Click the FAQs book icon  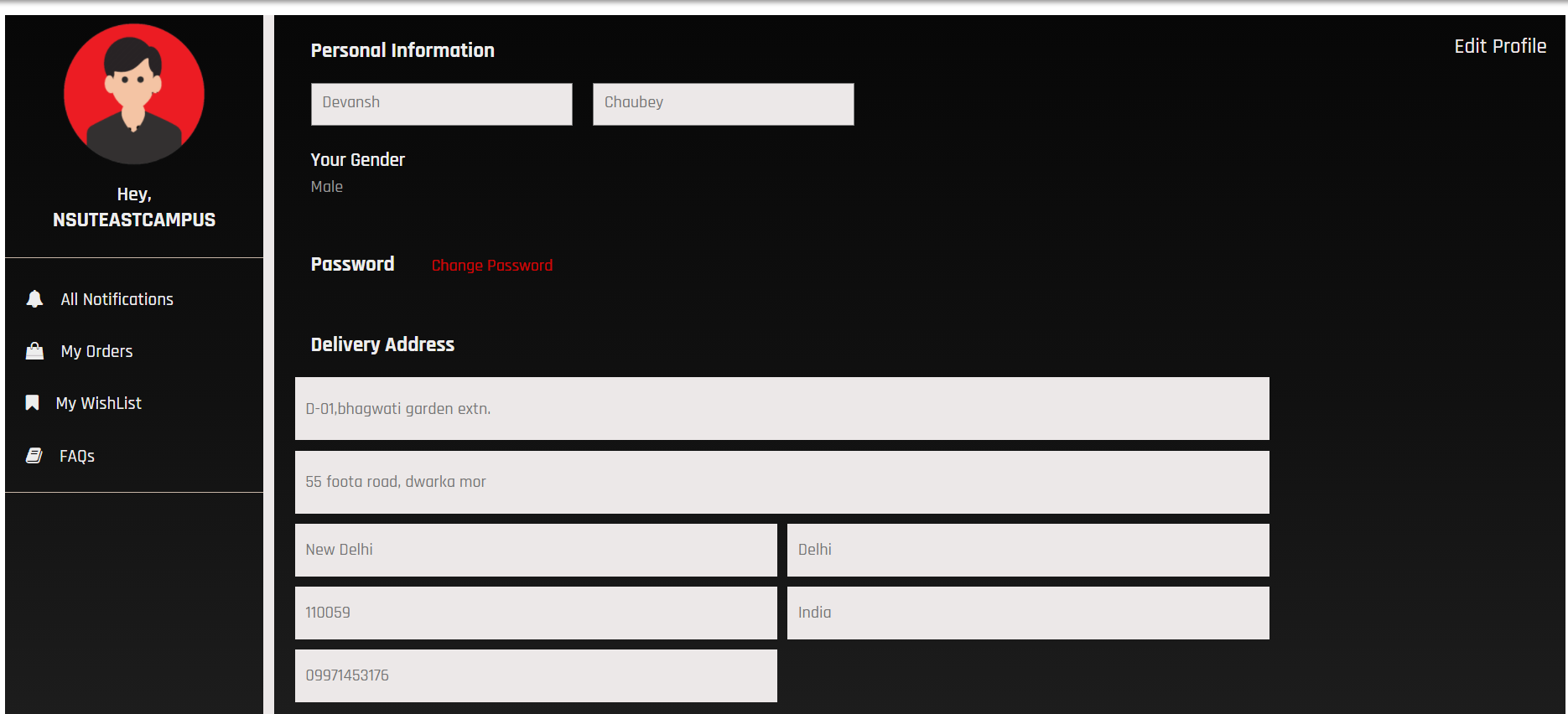34,455
